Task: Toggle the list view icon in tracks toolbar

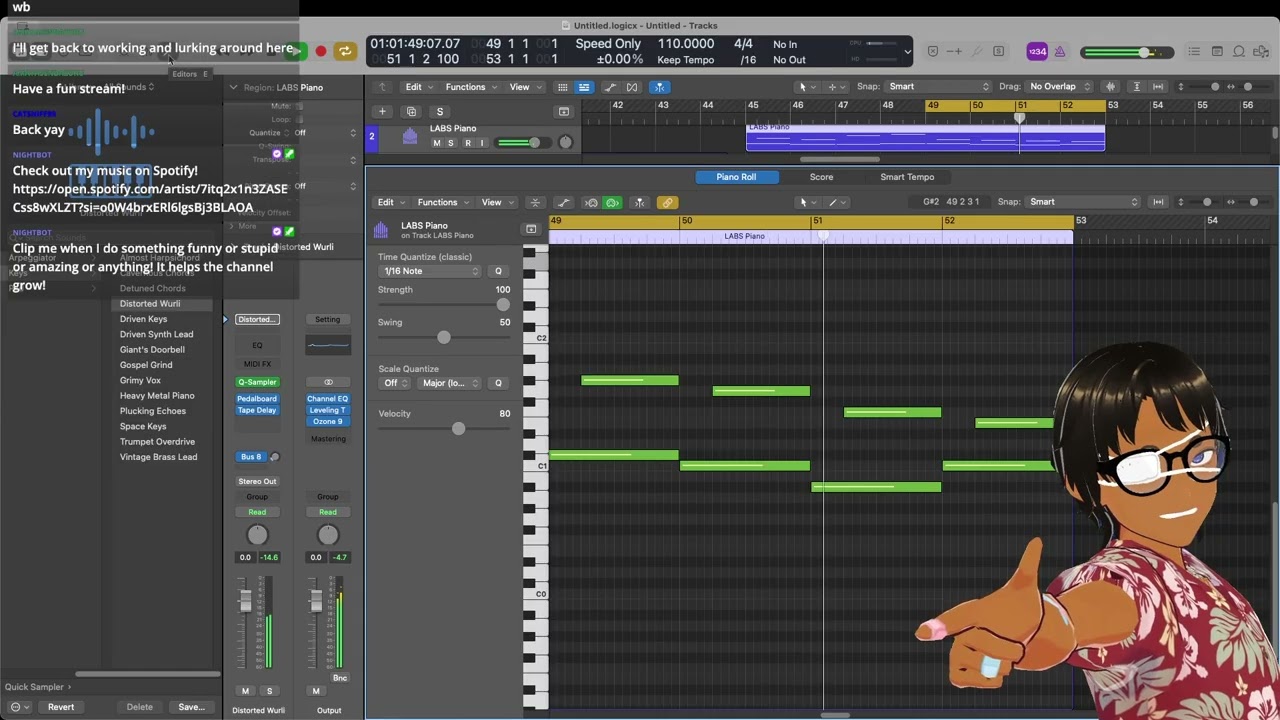Action: tap(584, 87)
